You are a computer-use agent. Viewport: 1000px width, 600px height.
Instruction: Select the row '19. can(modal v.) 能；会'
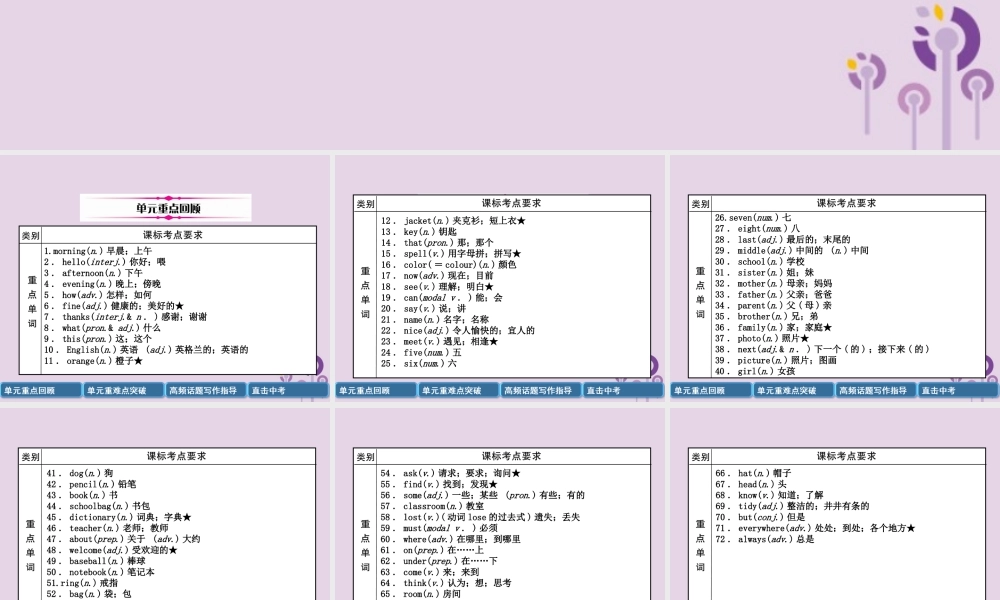pos(442,298)
